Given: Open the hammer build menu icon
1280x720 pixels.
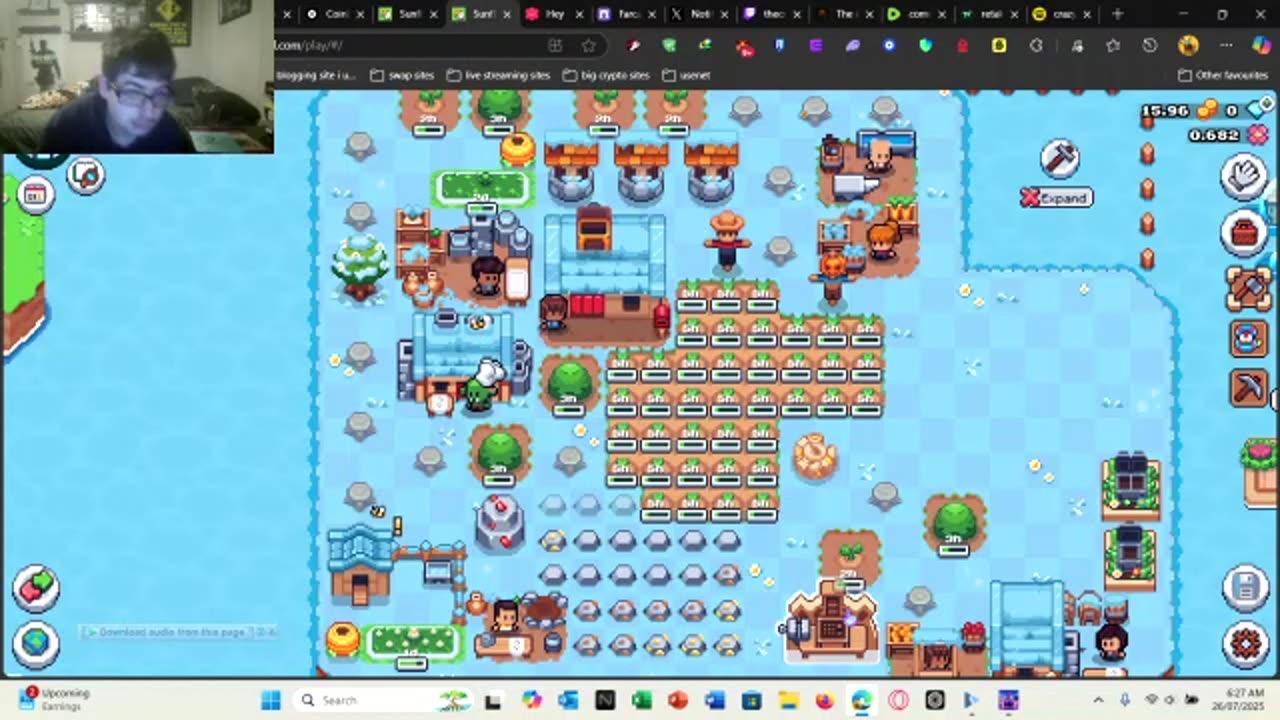Looking at the screenshot, I should [x=1060, y=158].
